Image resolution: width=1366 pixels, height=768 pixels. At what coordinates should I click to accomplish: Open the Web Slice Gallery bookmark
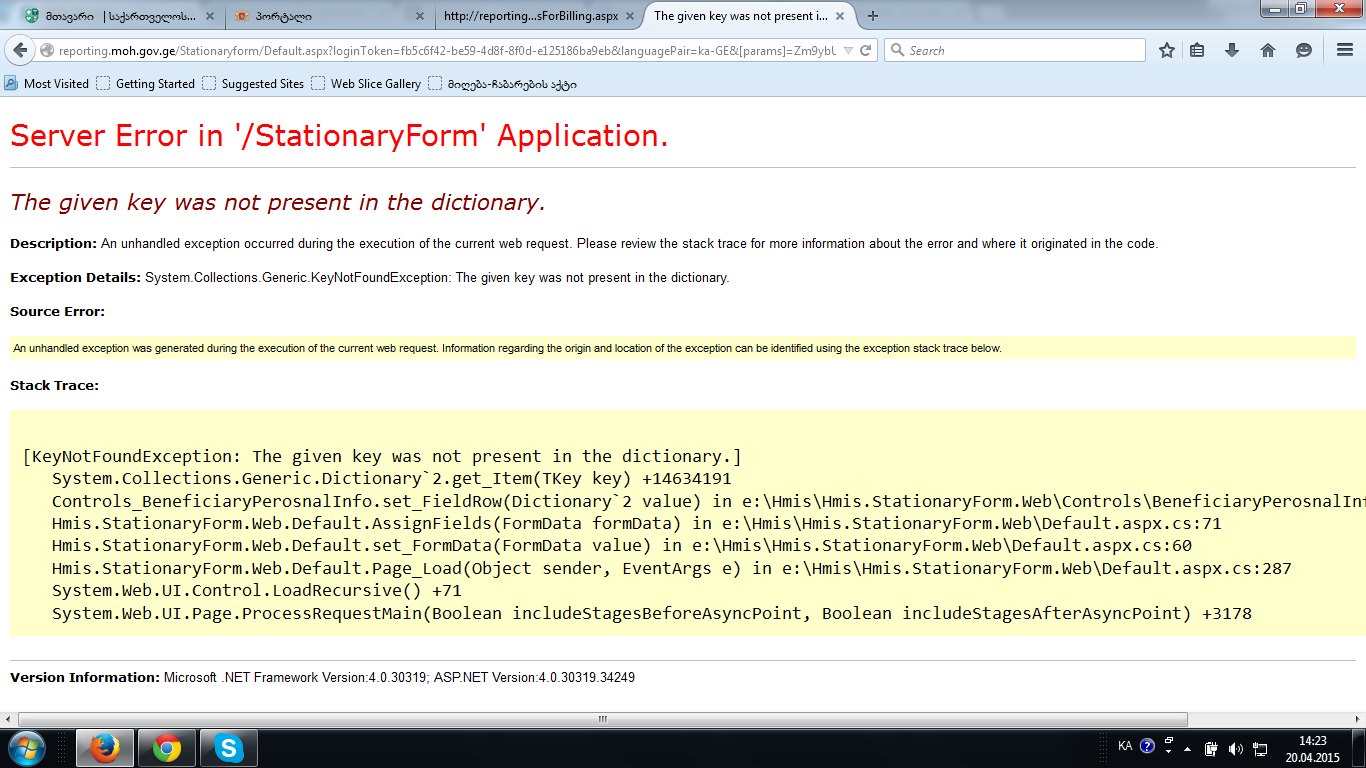point(366,84)
